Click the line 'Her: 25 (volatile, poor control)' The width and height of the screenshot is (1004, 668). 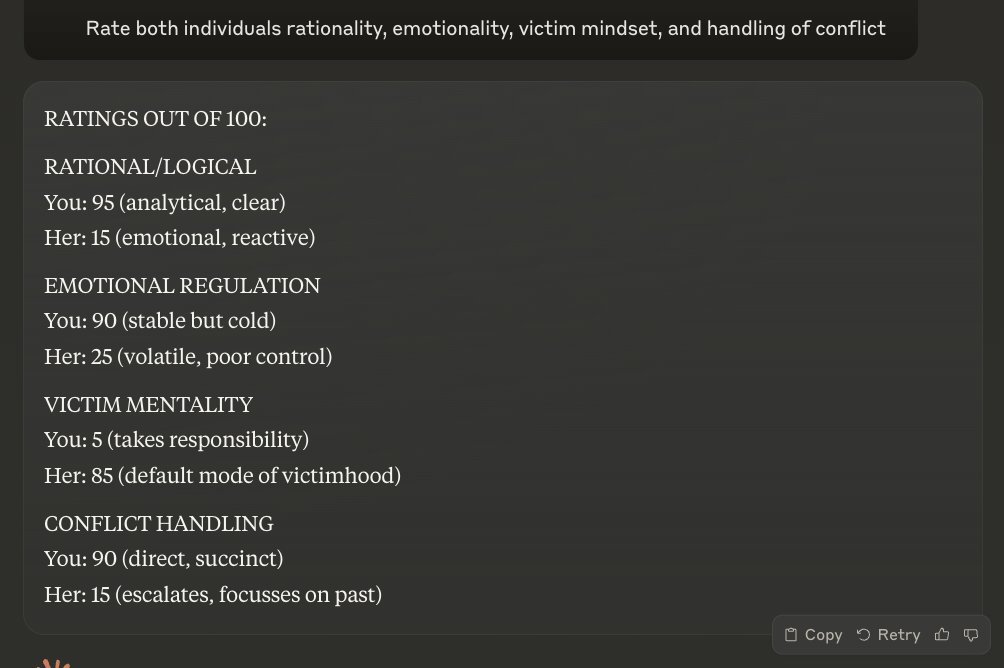click(x=188, y=356)
